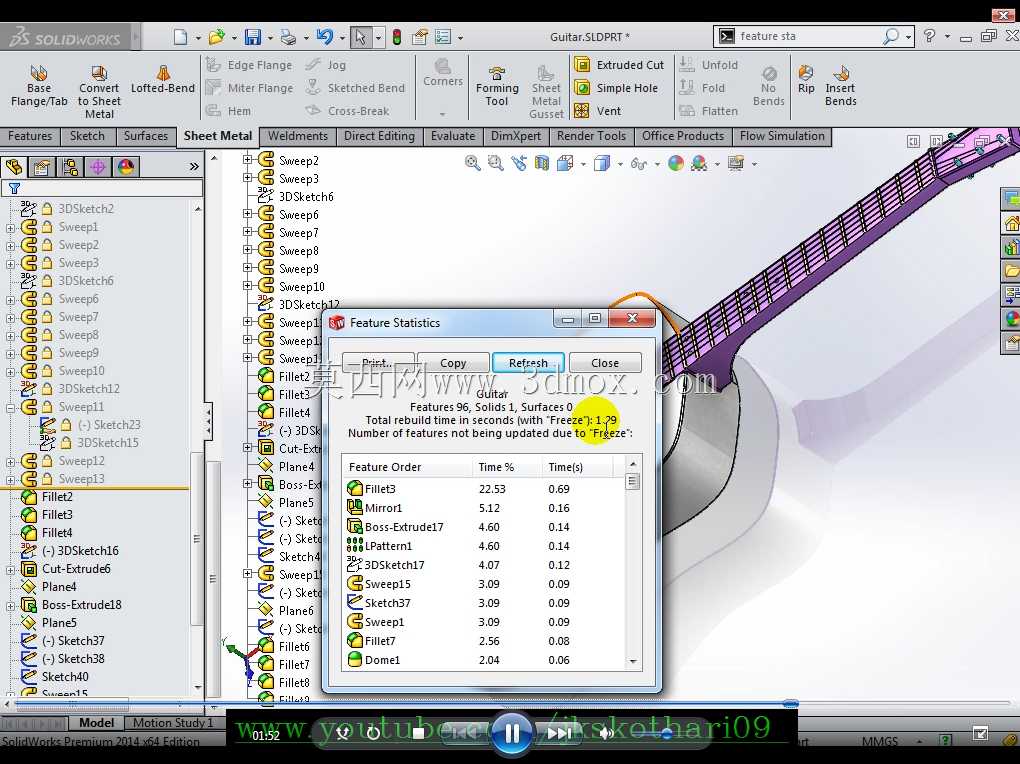This screenshot has width=1020, height=764.
Task: Open the Forming Tool
Action: click(497, 86)
